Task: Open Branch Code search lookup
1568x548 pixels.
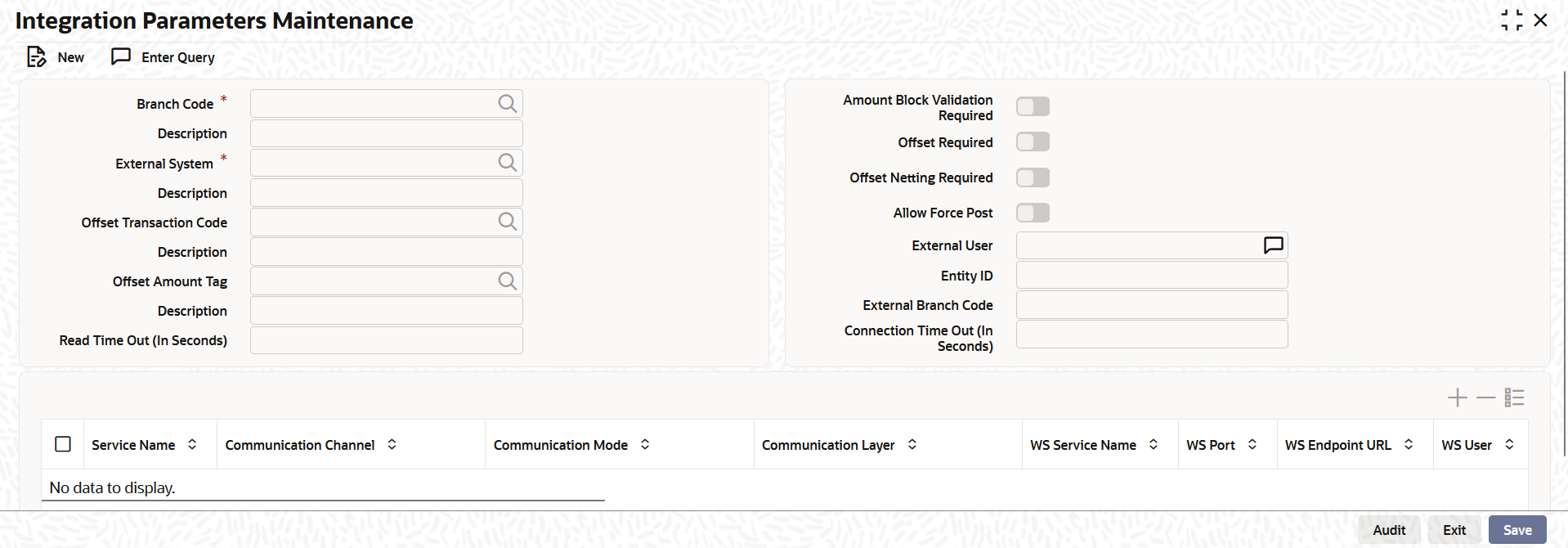Action: pos(508,104)
